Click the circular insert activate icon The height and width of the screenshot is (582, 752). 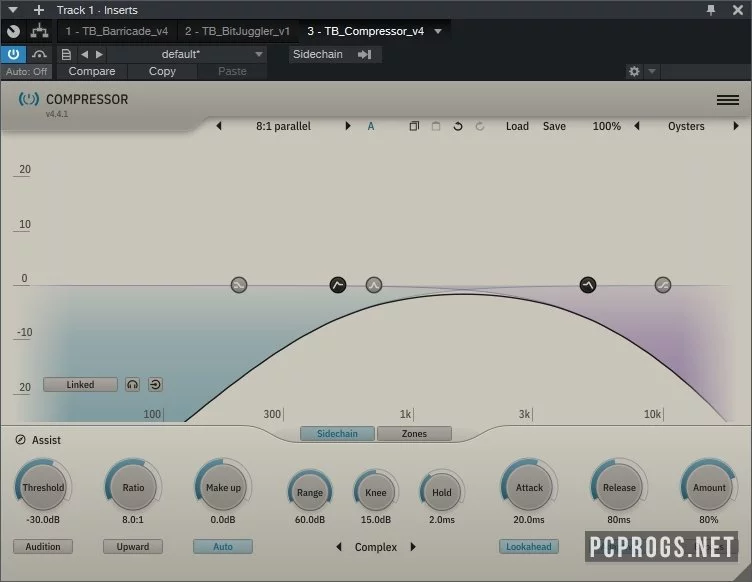click(x=13, y=32)
